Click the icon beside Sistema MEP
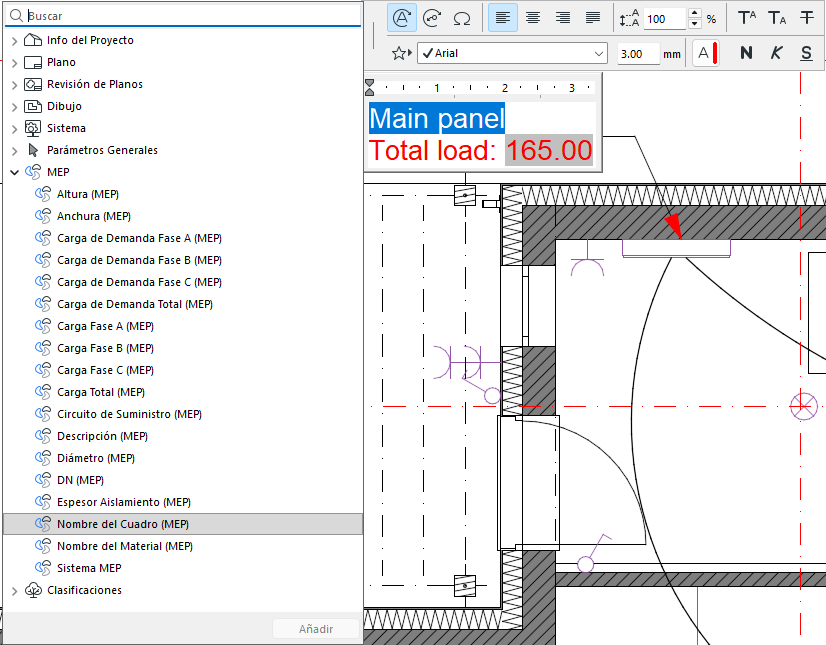The height and width of the screenshot is (645, 826). click(43, 568)
